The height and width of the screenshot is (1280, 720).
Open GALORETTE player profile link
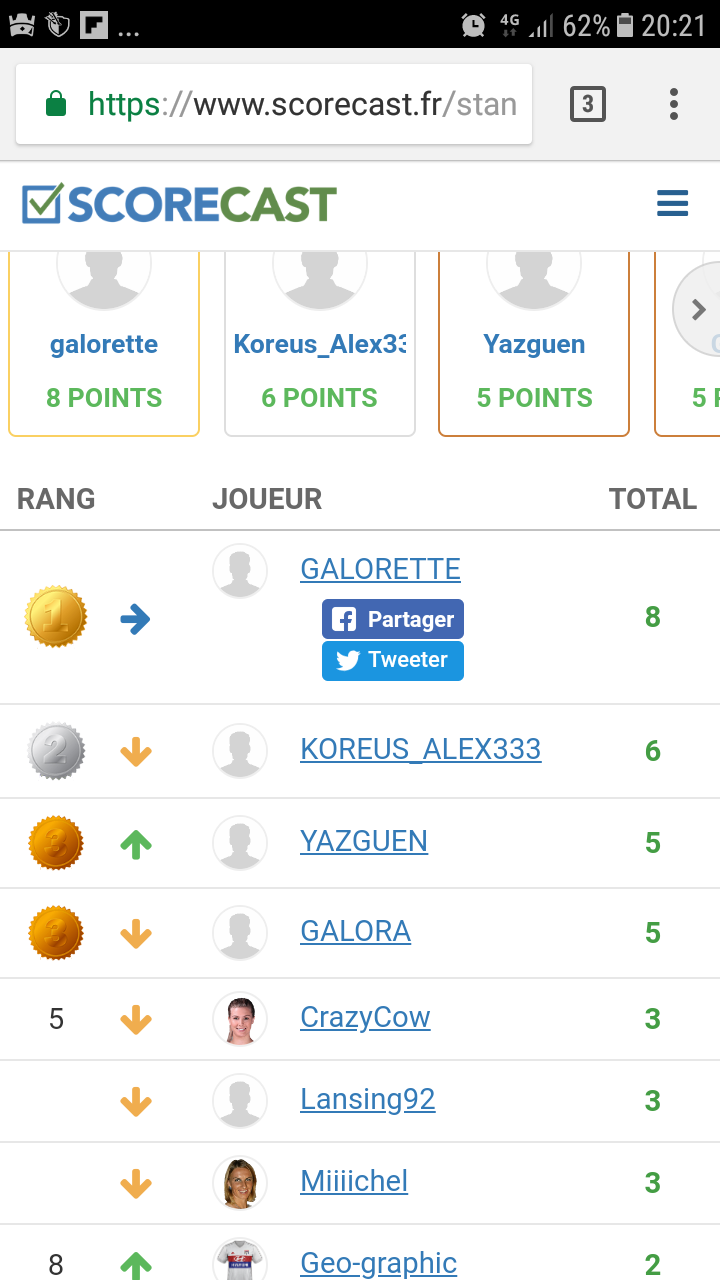click(x=380, y=569)
